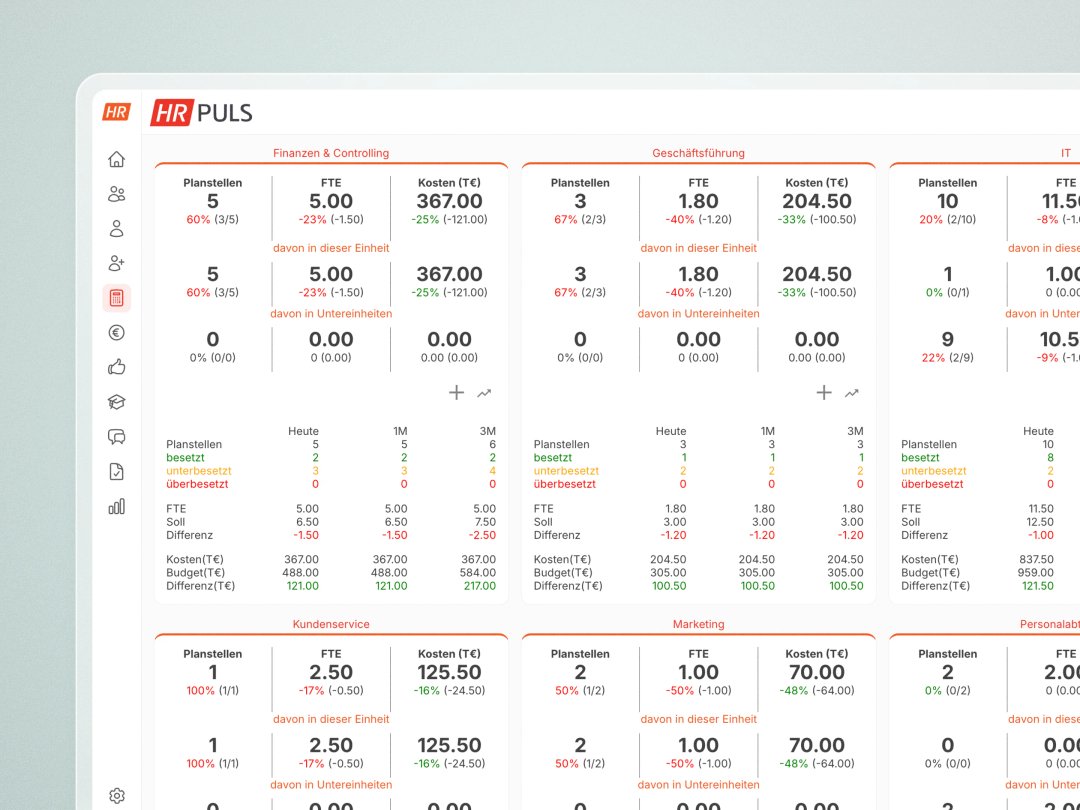Click the thumbs-up icon in sidebar

coord(116,367)
